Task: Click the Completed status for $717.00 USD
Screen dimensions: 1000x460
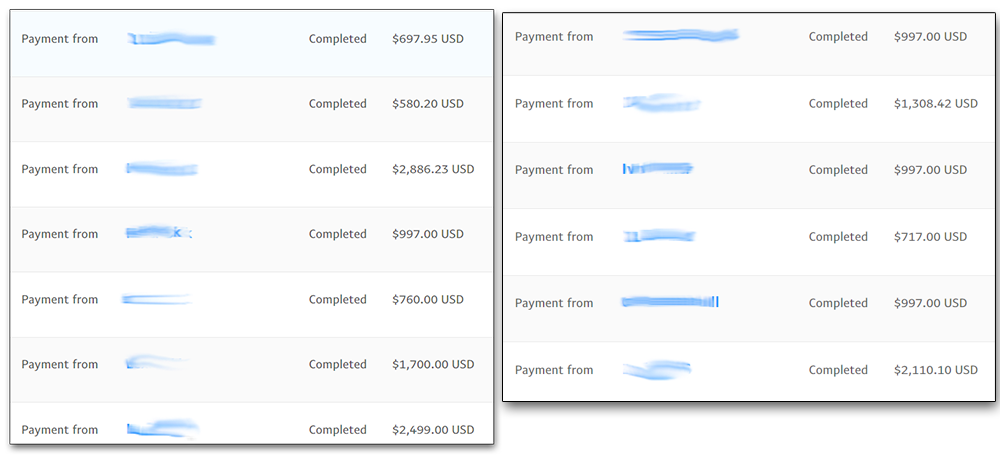Action: pos(838,237)
